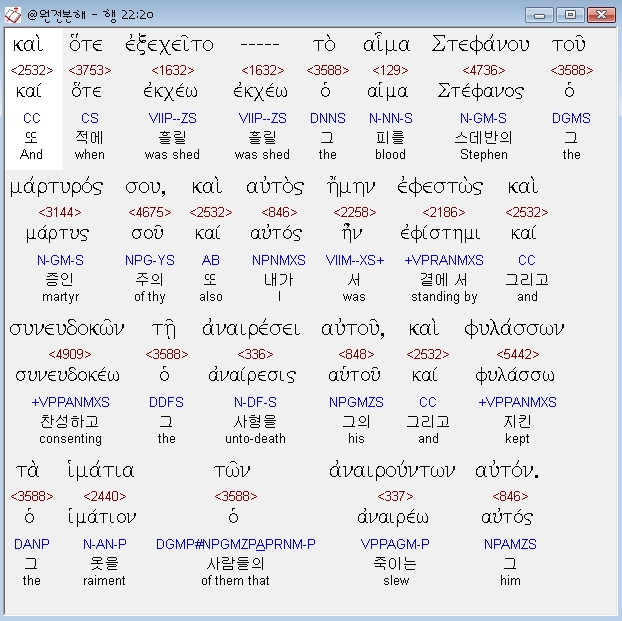Image resolution: width=622 pixels, height=621 pixels.
Task: Click the Korean gloss 사람들의
Action: click(236, 564)
